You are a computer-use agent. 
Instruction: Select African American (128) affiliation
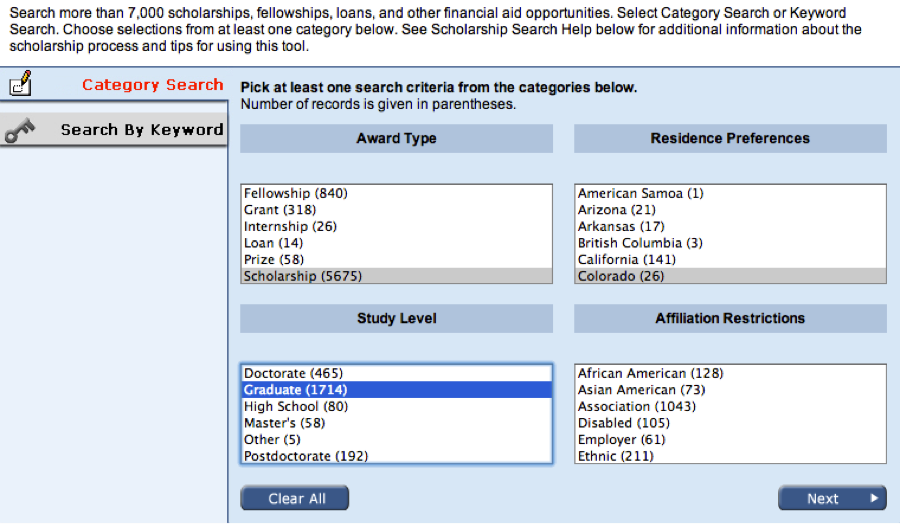651,373
